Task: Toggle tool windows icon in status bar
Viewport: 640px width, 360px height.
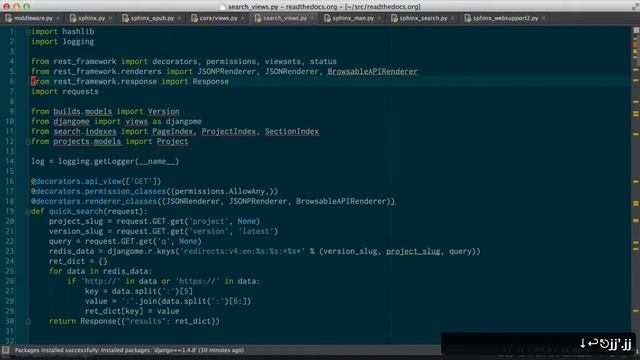Action: 5,350
